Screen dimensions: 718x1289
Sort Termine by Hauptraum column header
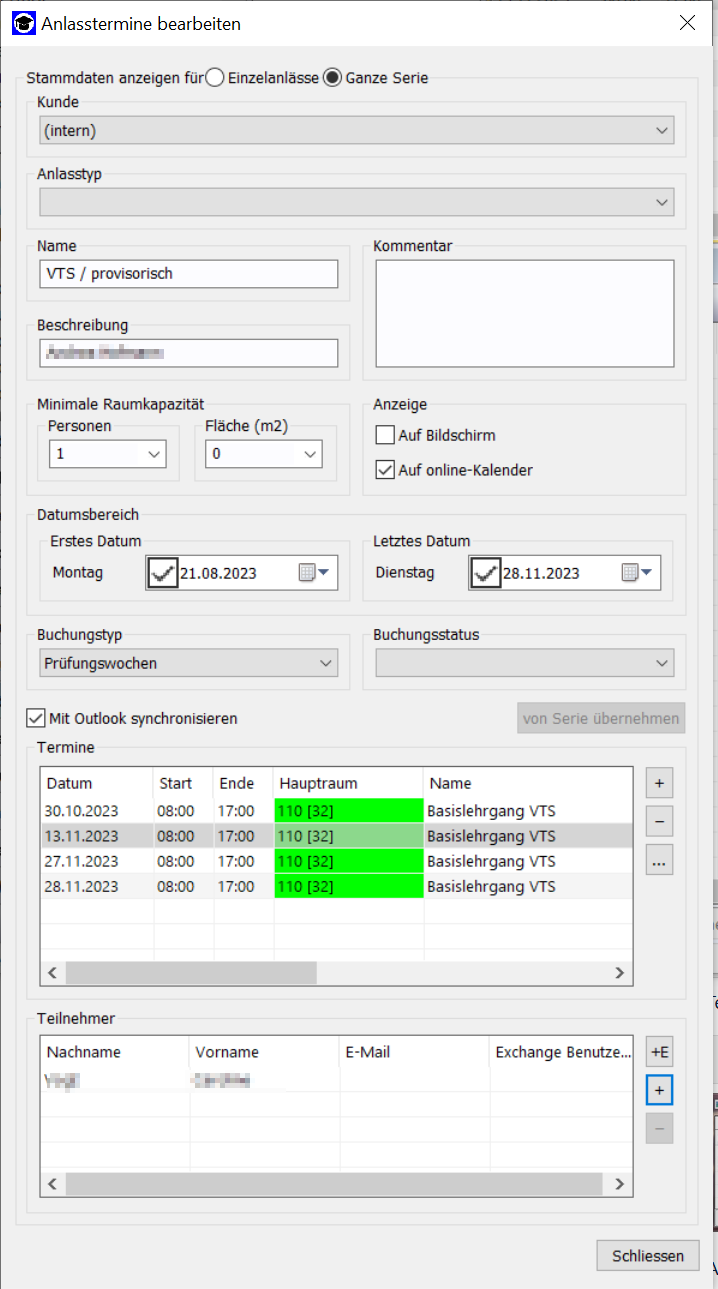point(347,783)
